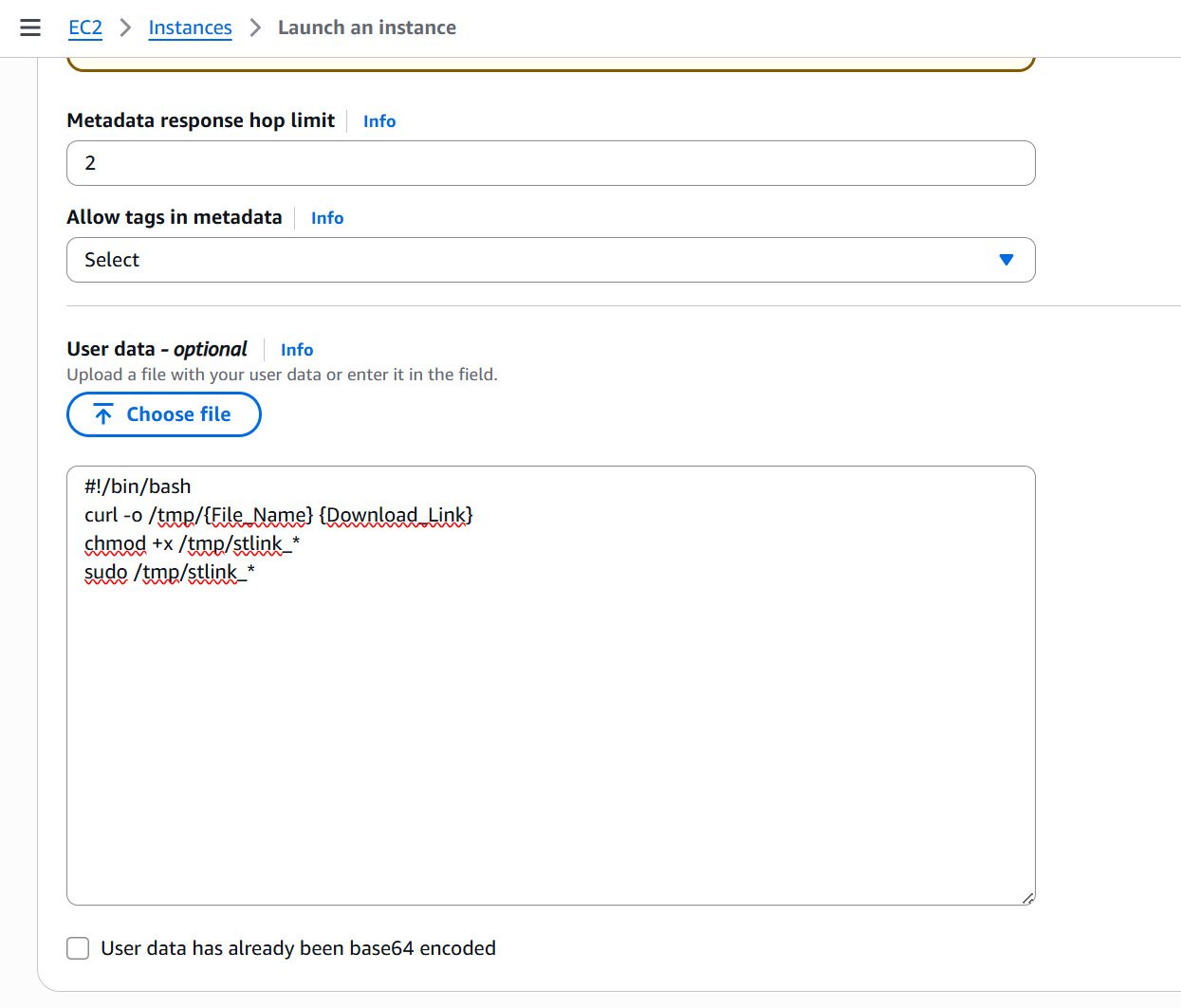Viewport: 1181px width, 1008px height.
Task: Select the Launch an instance breadcrumb label
Action: (x=366, y=27)
